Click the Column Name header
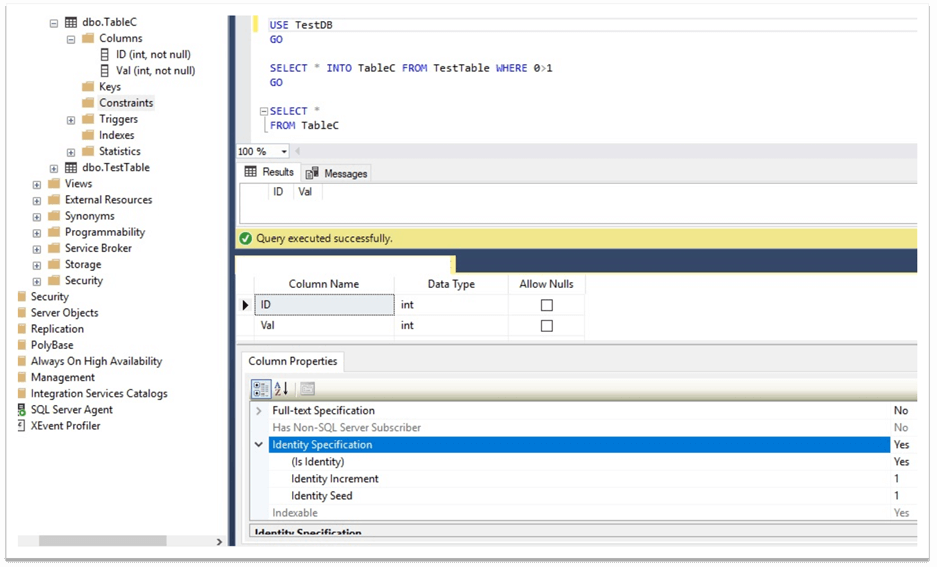This screenshot has width=937, height=567. (324, 284)
